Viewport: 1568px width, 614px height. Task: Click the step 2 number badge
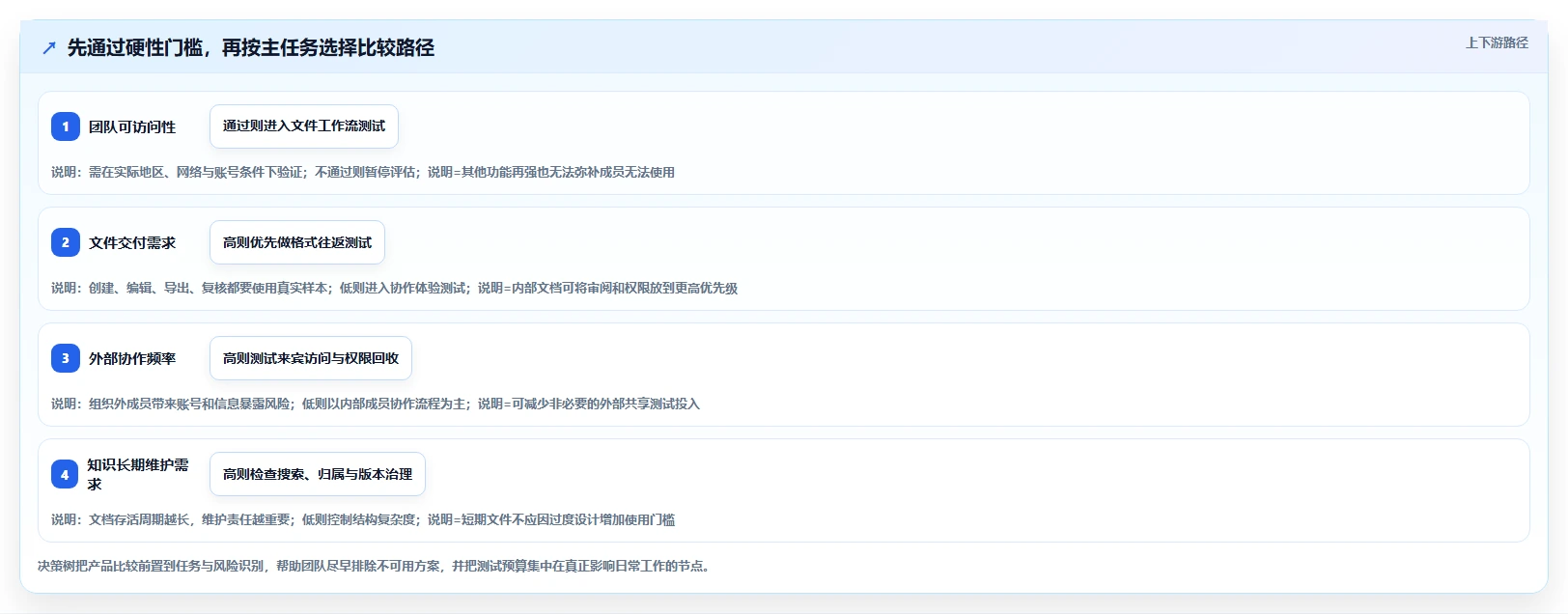click(x=66, y=242)
